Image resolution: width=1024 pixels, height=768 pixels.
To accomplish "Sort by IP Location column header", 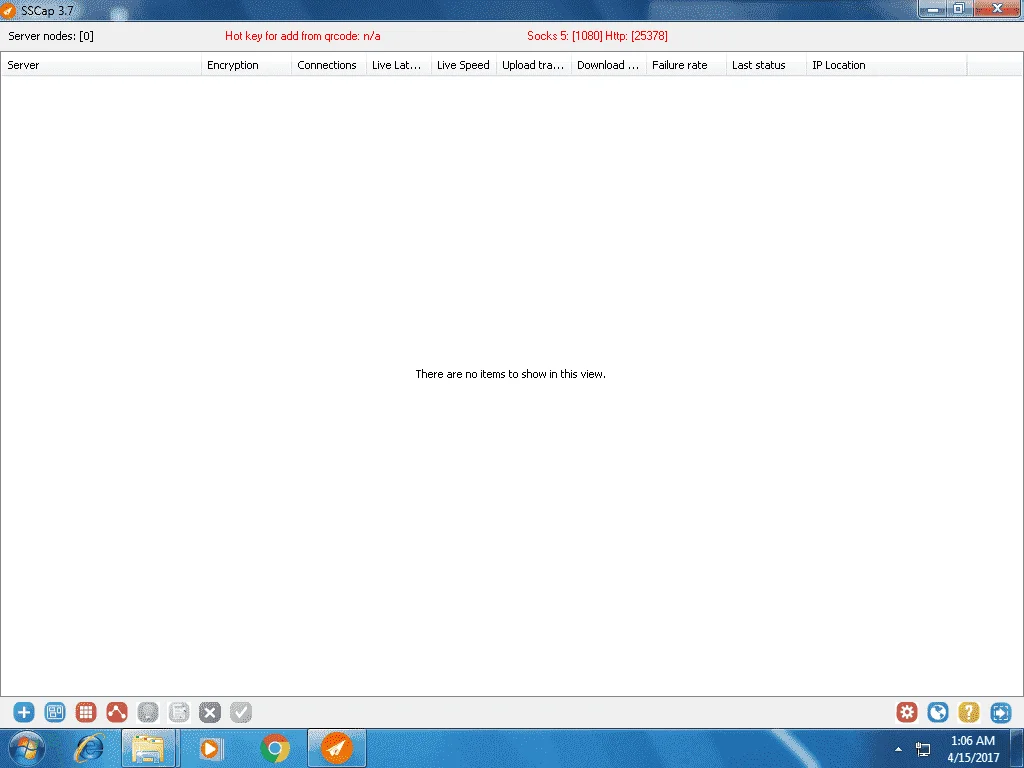I will 886,65.
